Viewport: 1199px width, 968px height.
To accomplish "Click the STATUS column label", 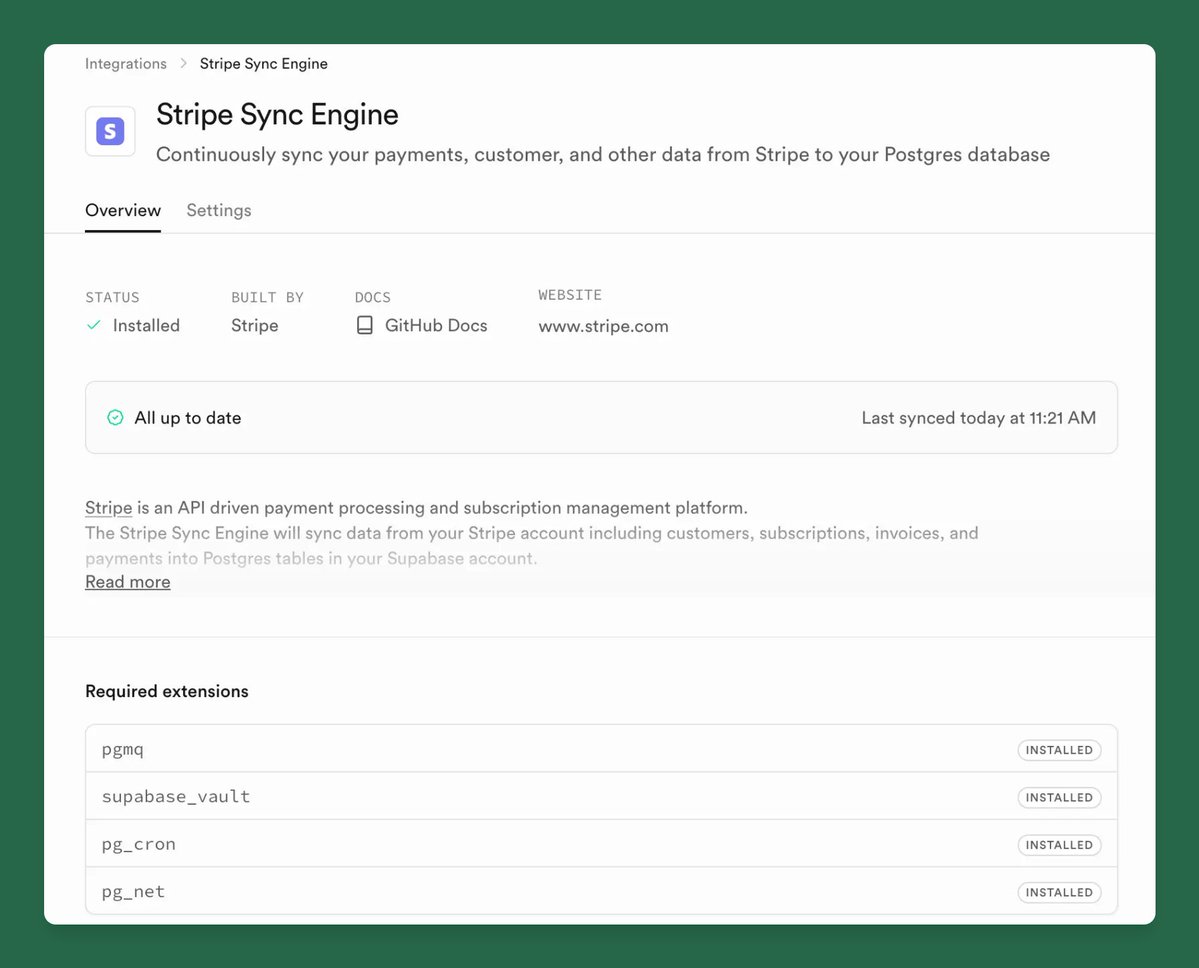I will coord(112,297).
